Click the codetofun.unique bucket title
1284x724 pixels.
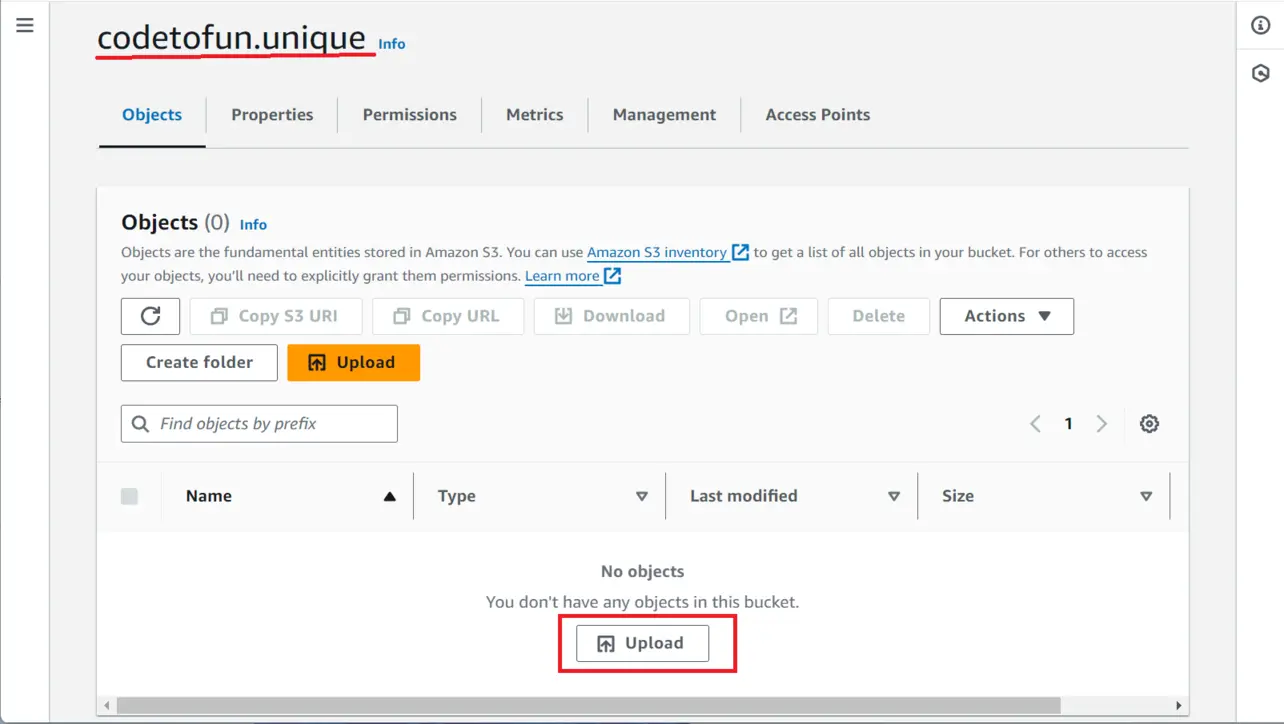click(x=232, y=38)
